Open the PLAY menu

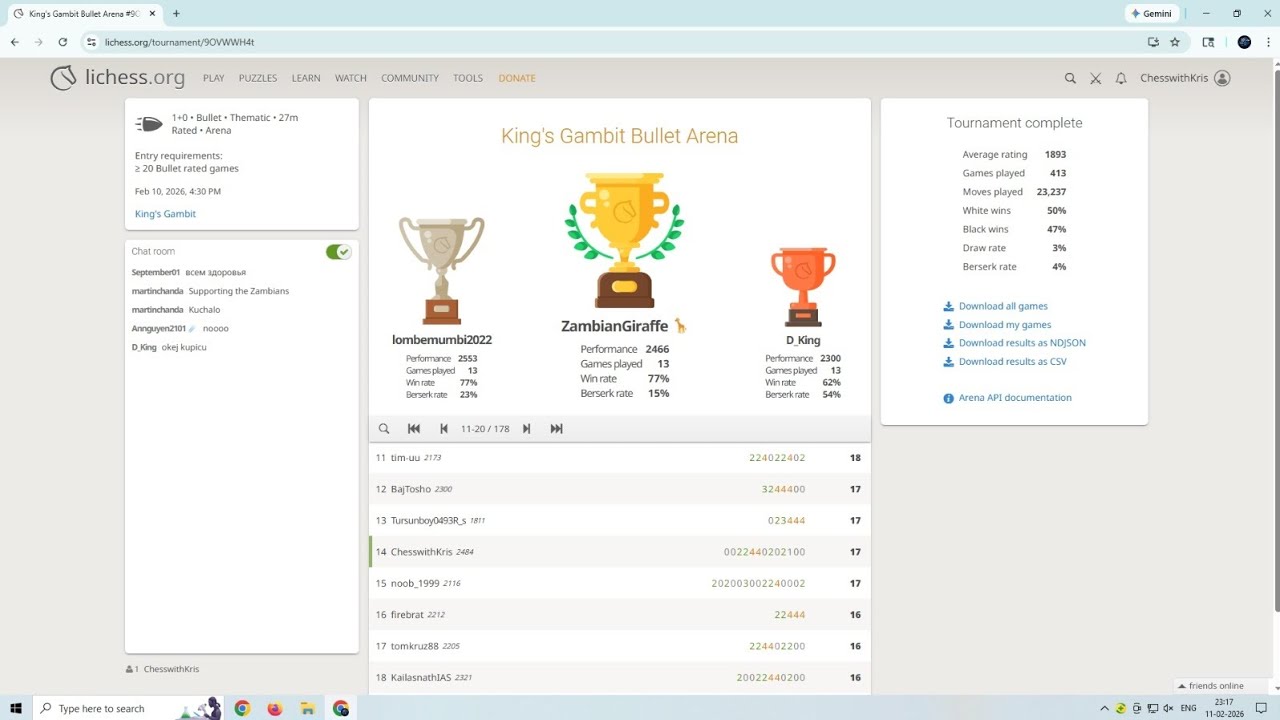(x=214, y=78)
